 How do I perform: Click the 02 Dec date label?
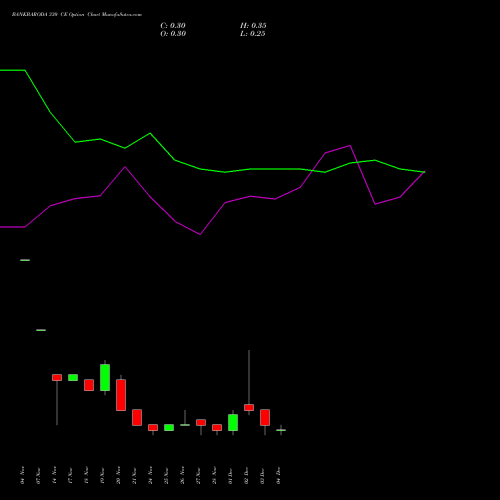pyautogui.click(x=246, y=475)
